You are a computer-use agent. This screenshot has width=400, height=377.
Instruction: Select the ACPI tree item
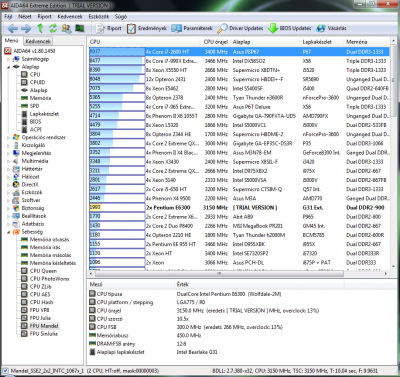(32, 129)
